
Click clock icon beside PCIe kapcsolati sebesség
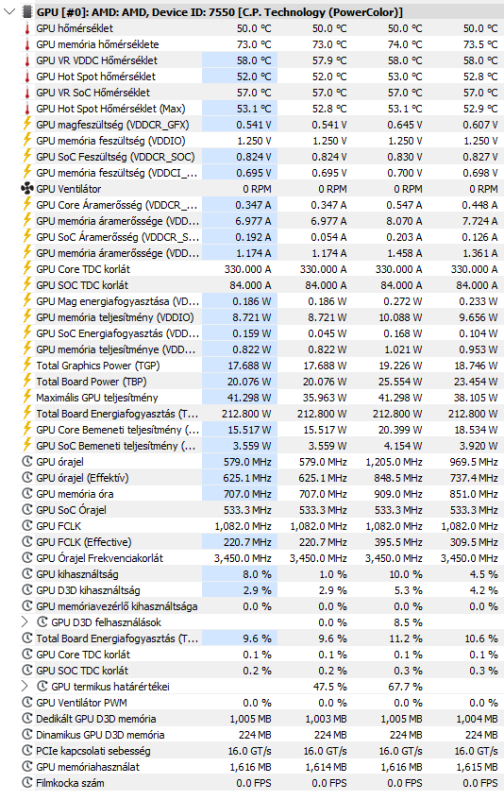click(x=27, y=751)
